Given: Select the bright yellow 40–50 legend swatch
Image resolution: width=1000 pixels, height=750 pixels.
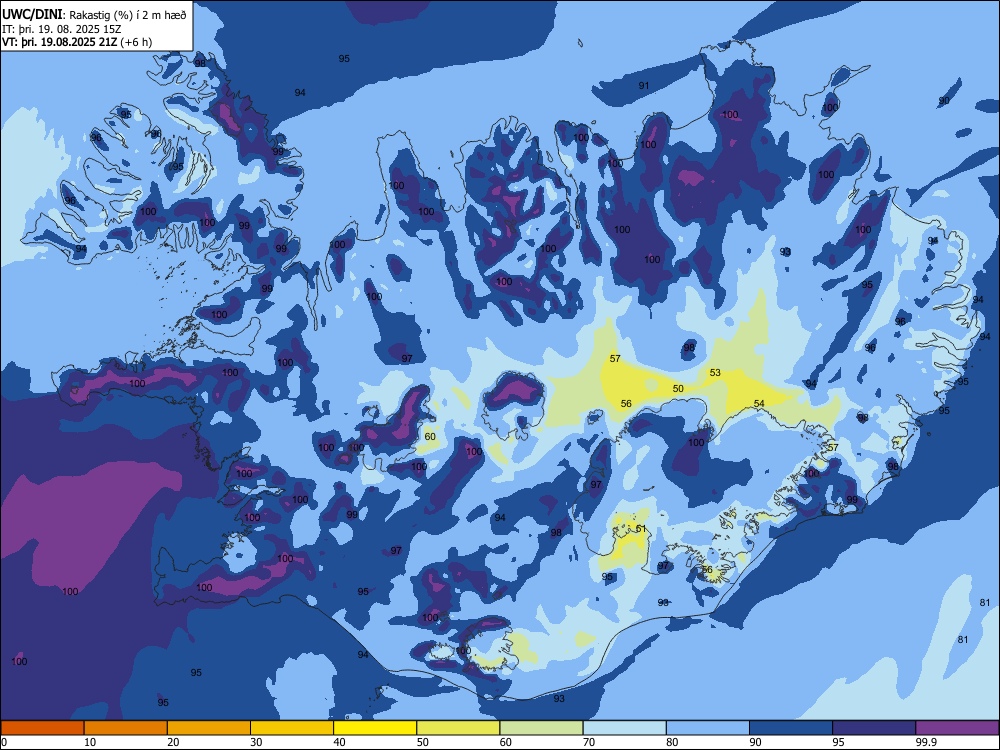Looking at the screenshot, I should (x=375, y=728).
